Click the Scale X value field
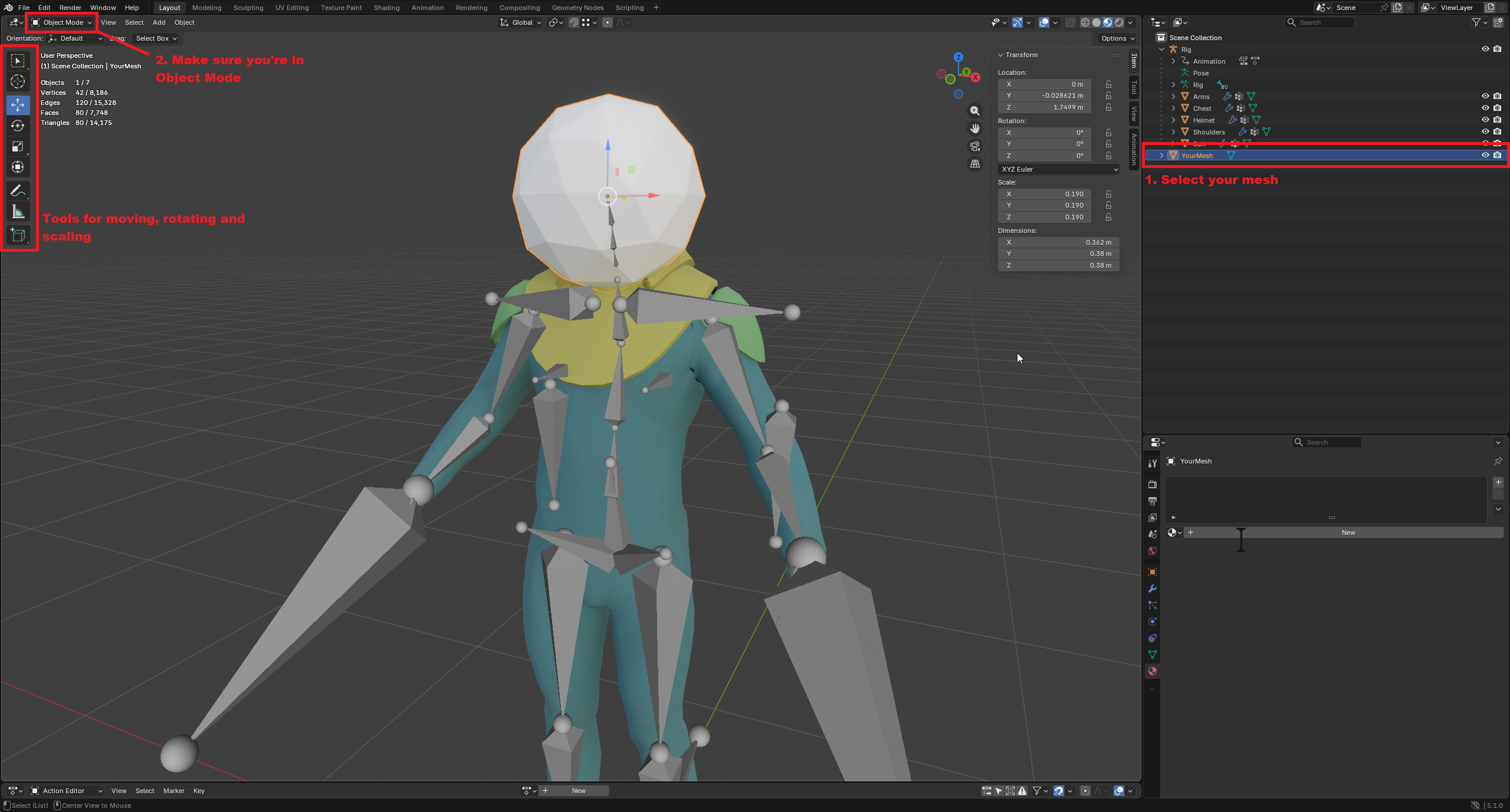The width and height of the screenshot is (1510, 812). [1044, 194]
